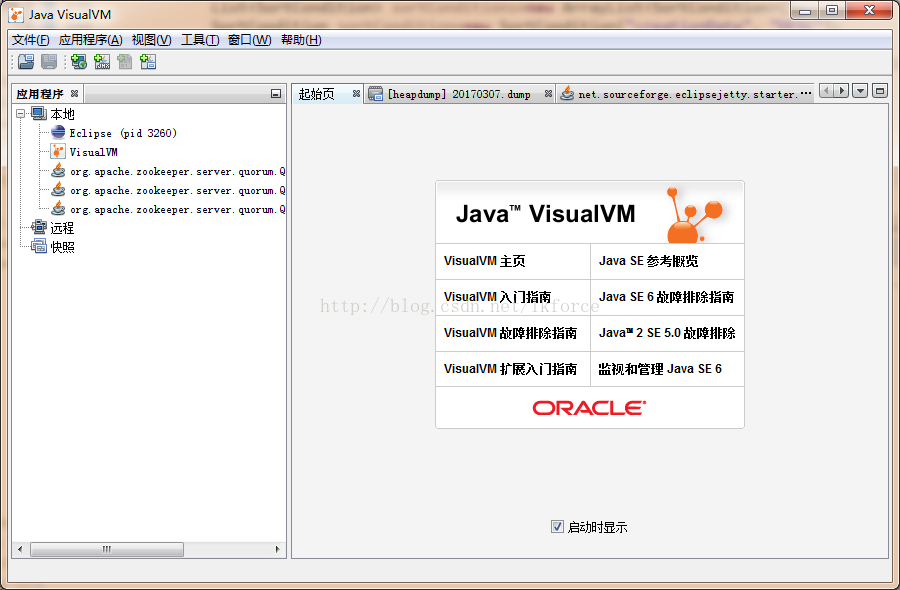Screen dimensions: 900x590
Task: Click the horizontal scrollbar right arrow
Action: 277,549
